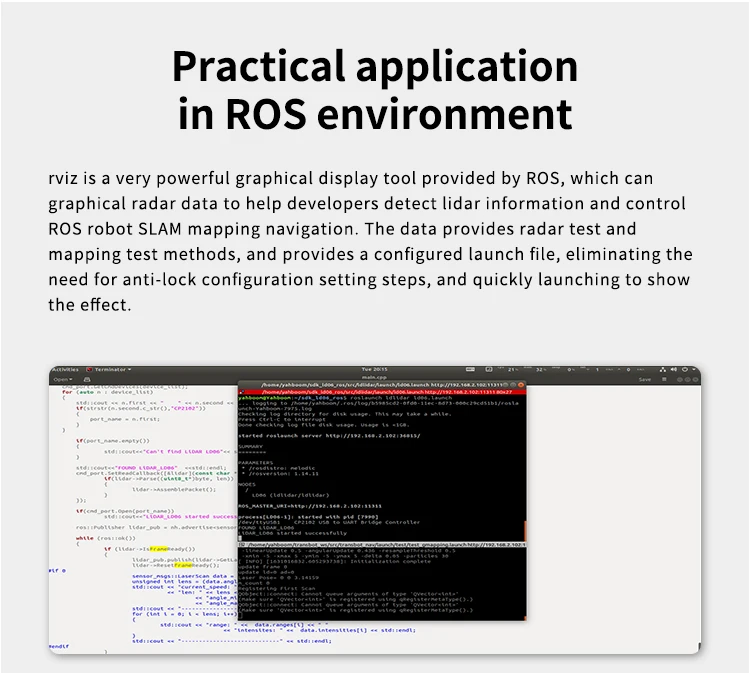Click inside the lower gmapping terminal output
This screenshot has height=673, width=750.
(380, 600)
